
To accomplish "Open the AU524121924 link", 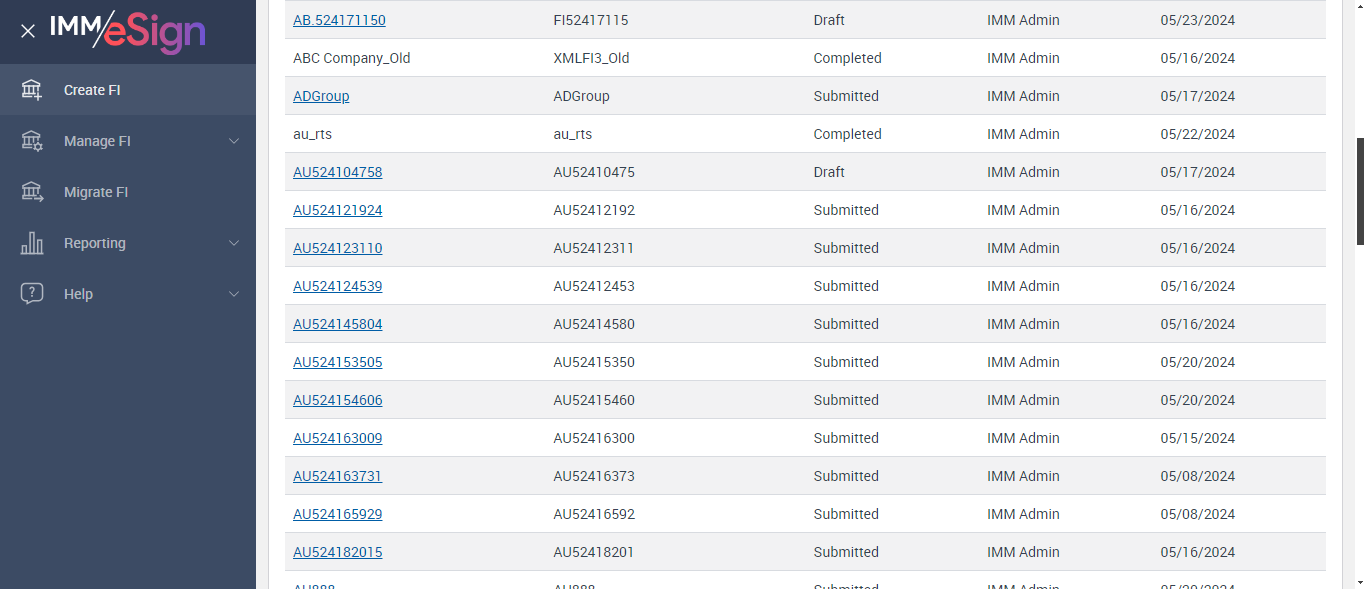I will click(x=337, y=210).
